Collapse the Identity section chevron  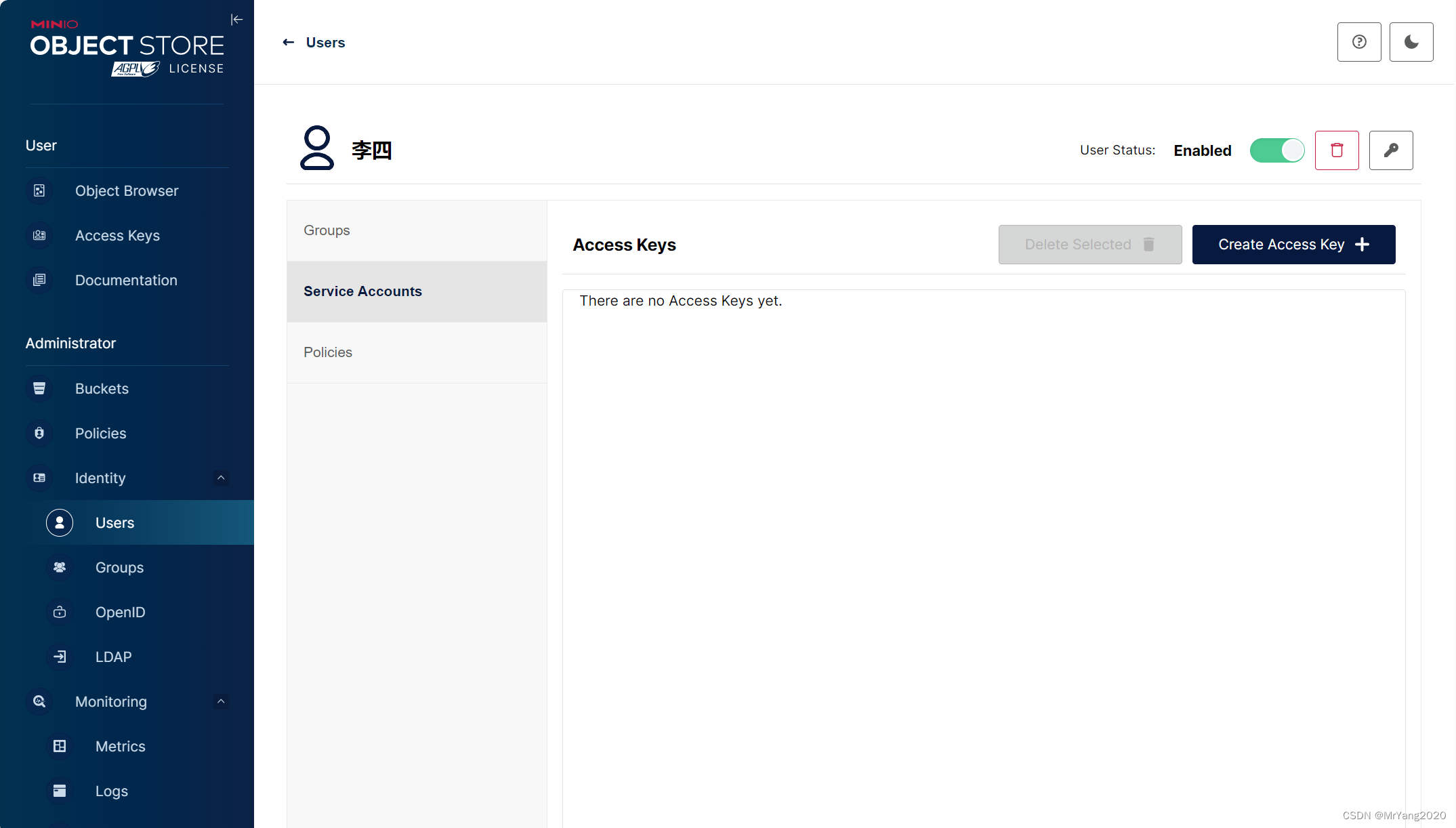pyautogui.click(x=221, y=478)
